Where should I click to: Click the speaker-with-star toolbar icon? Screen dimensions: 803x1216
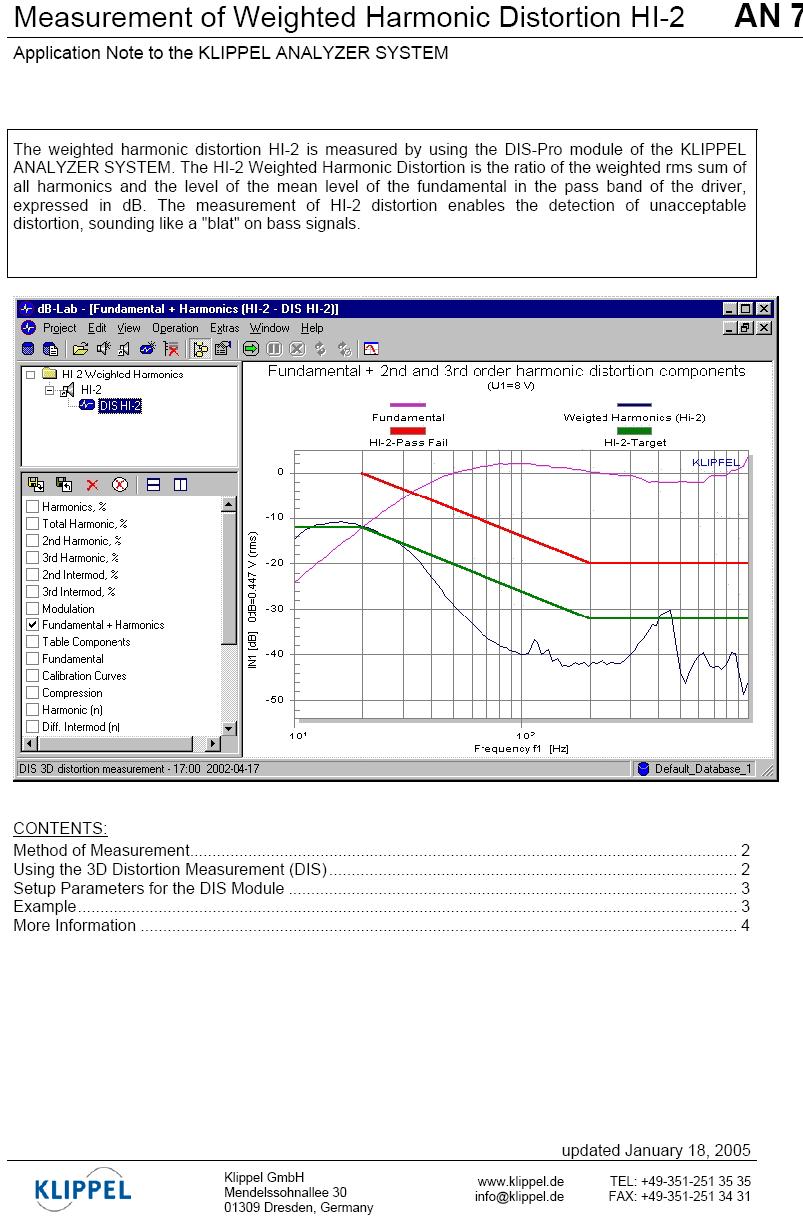[x=102, y=349]
